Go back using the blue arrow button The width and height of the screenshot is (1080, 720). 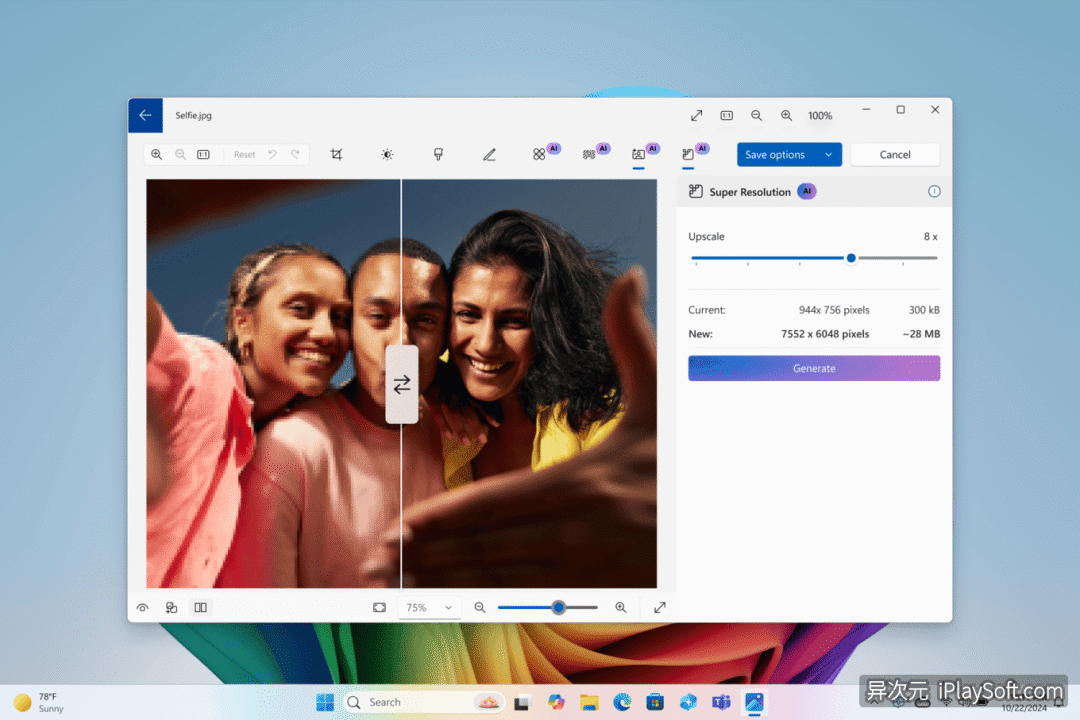pos(145,115)
